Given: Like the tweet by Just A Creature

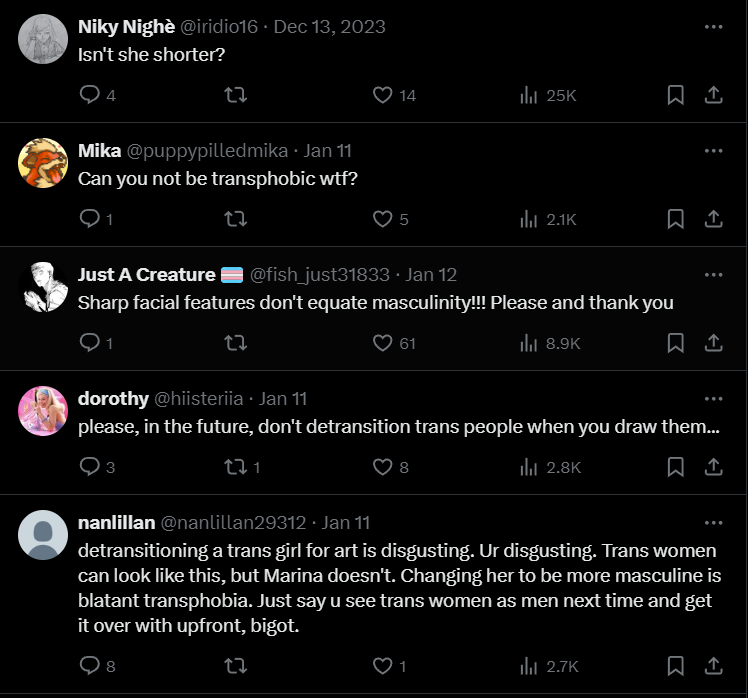Looking at the screenshot, I should pos(382,343).
